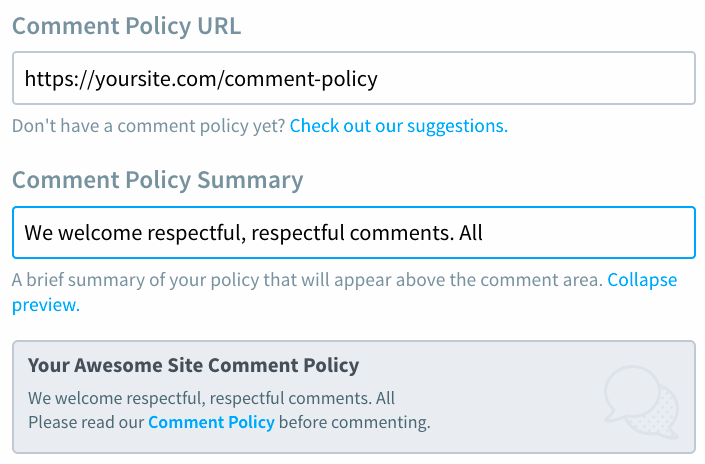Click the 'Comment Policy URL' label

[126, 27]
